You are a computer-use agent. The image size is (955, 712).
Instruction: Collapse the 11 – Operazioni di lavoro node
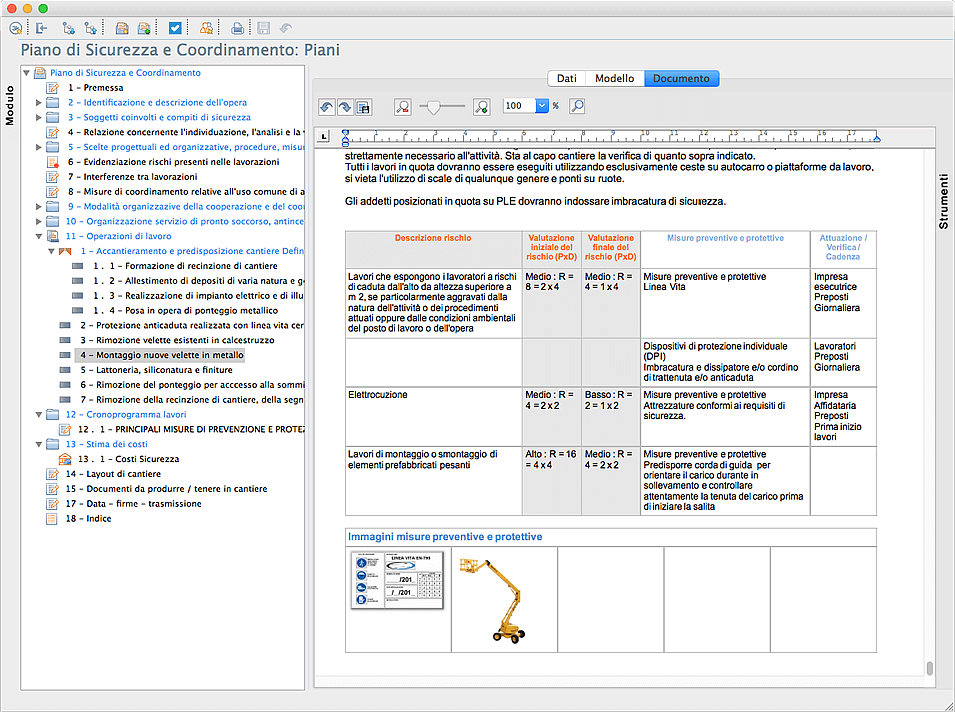coord(39,236)
